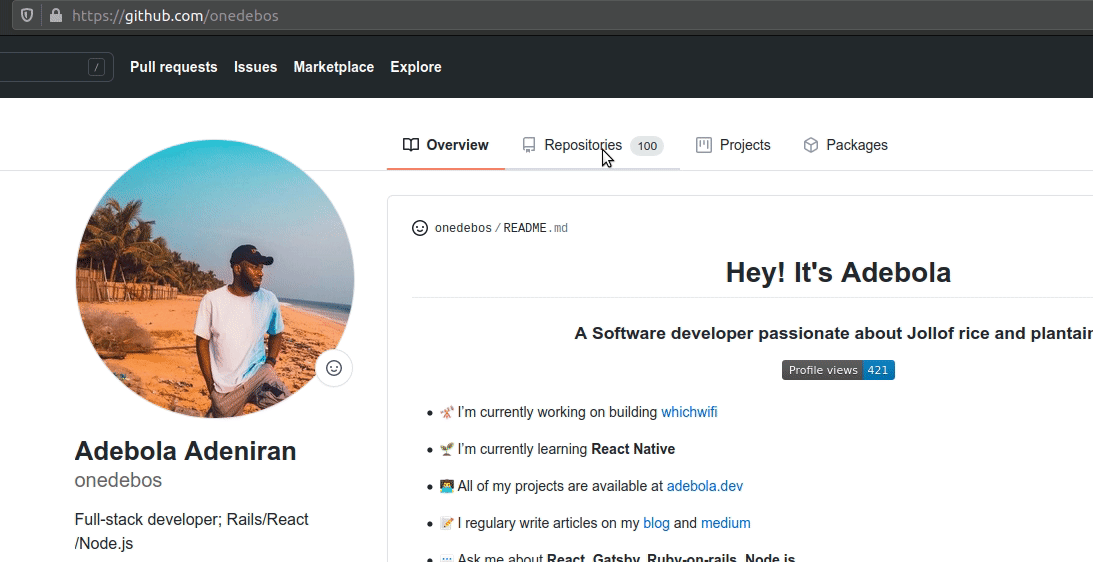Open the README.md file link

click(535, 228)
